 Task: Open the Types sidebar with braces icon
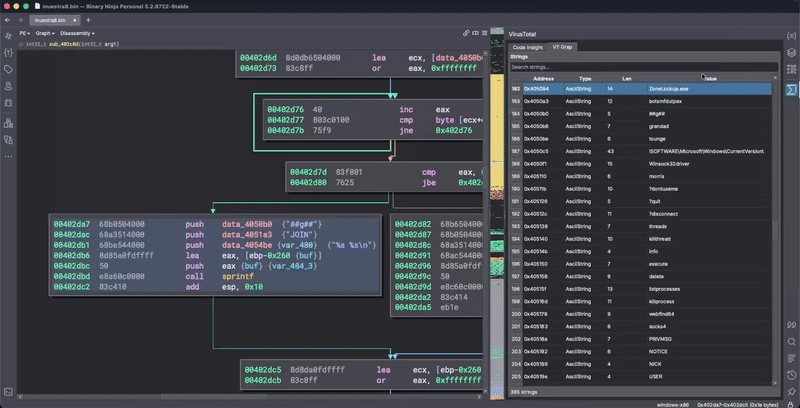tap(8, 50)
